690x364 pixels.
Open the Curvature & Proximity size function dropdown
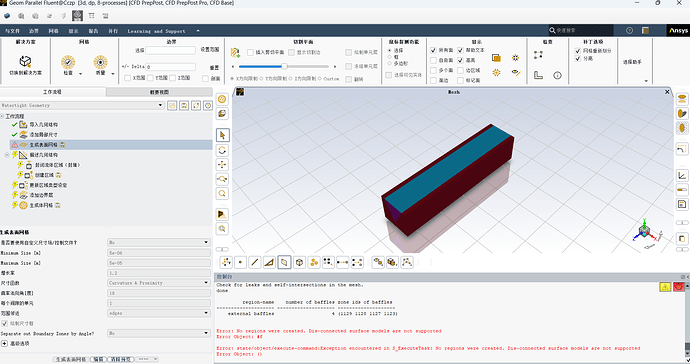159,283
